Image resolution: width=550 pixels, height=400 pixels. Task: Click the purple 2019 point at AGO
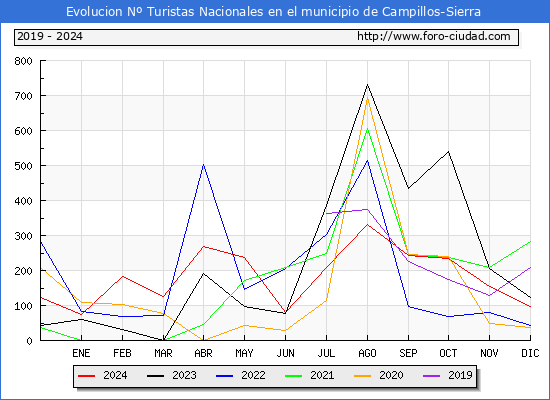pos(367,209)
